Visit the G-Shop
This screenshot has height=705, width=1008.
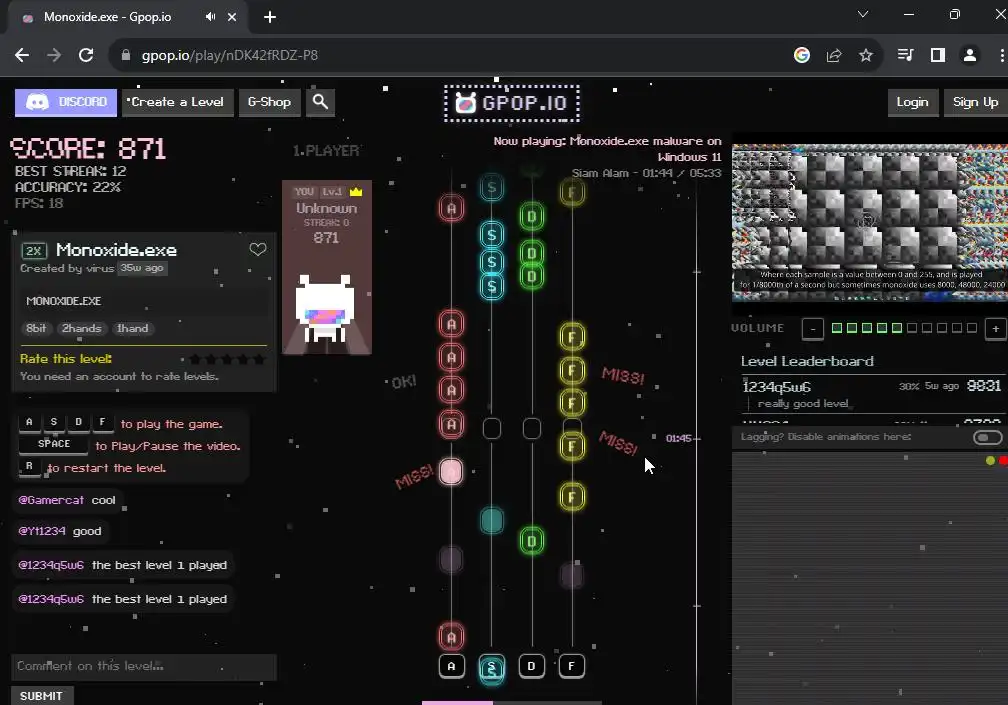(x=269, y=102)
